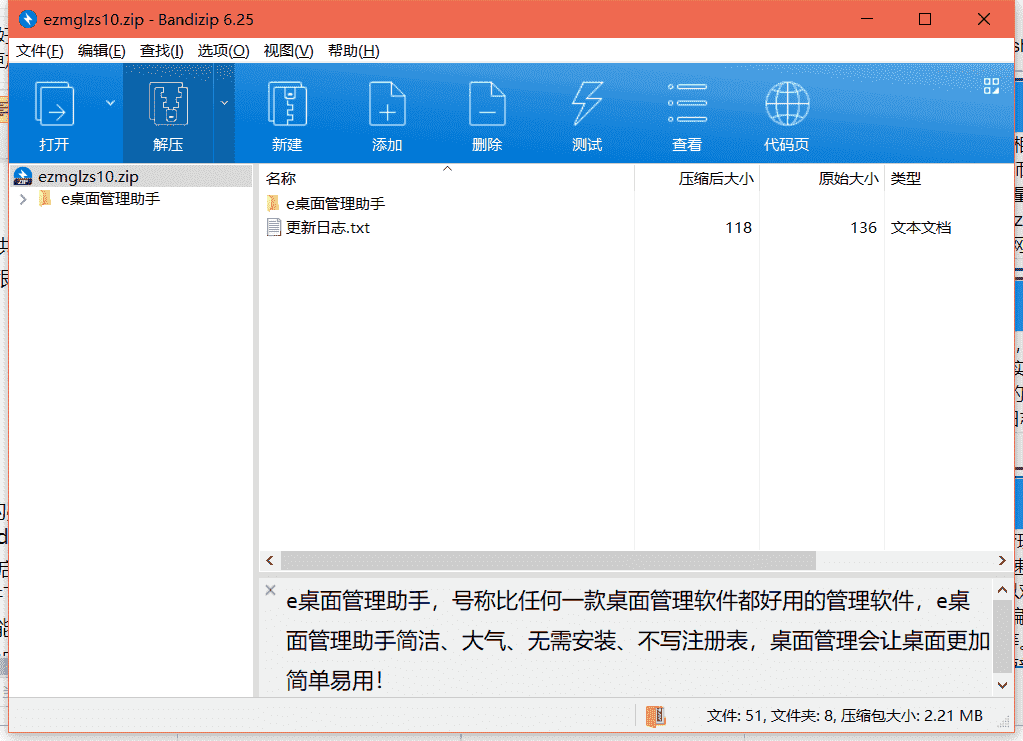Click the toolbar layout grid icon

point(991,85)
